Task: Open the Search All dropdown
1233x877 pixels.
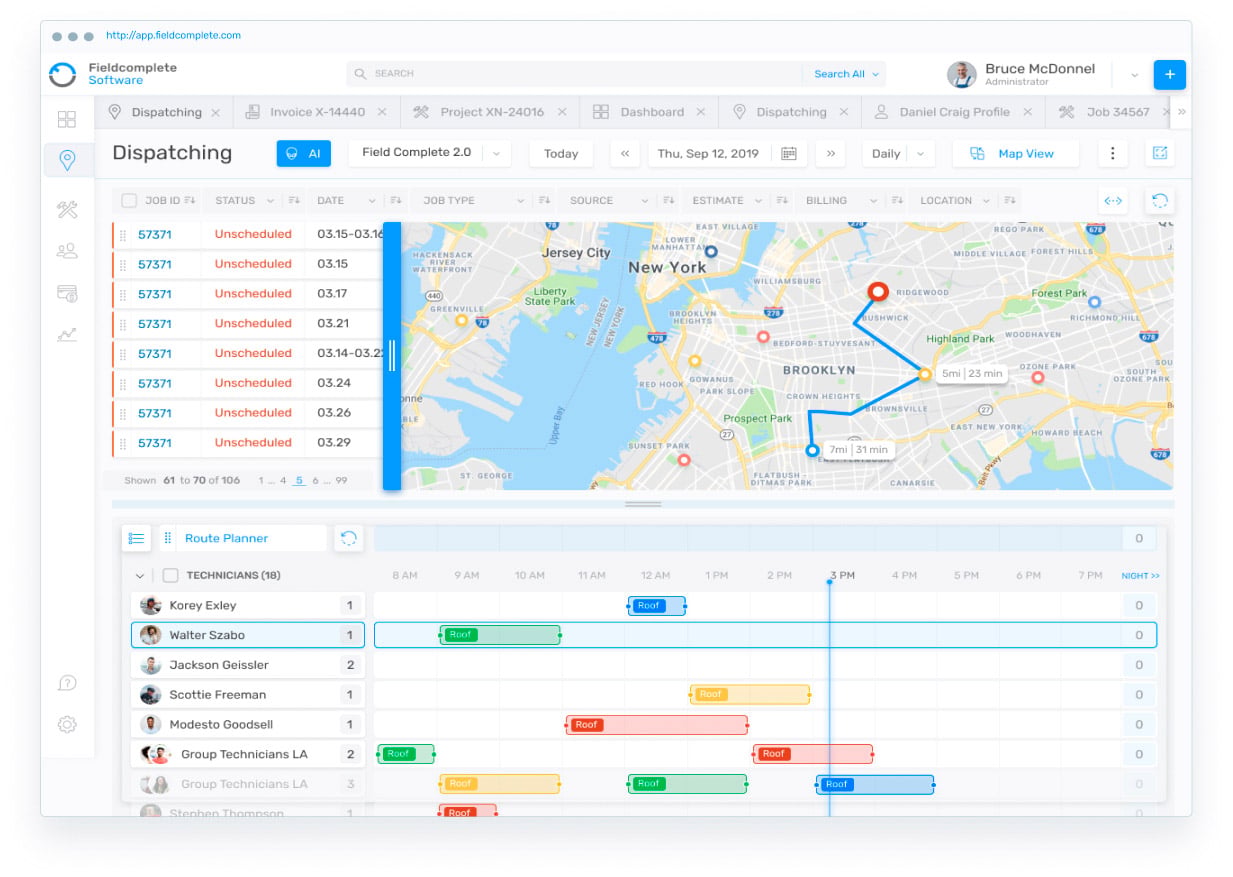Action: 846,74
